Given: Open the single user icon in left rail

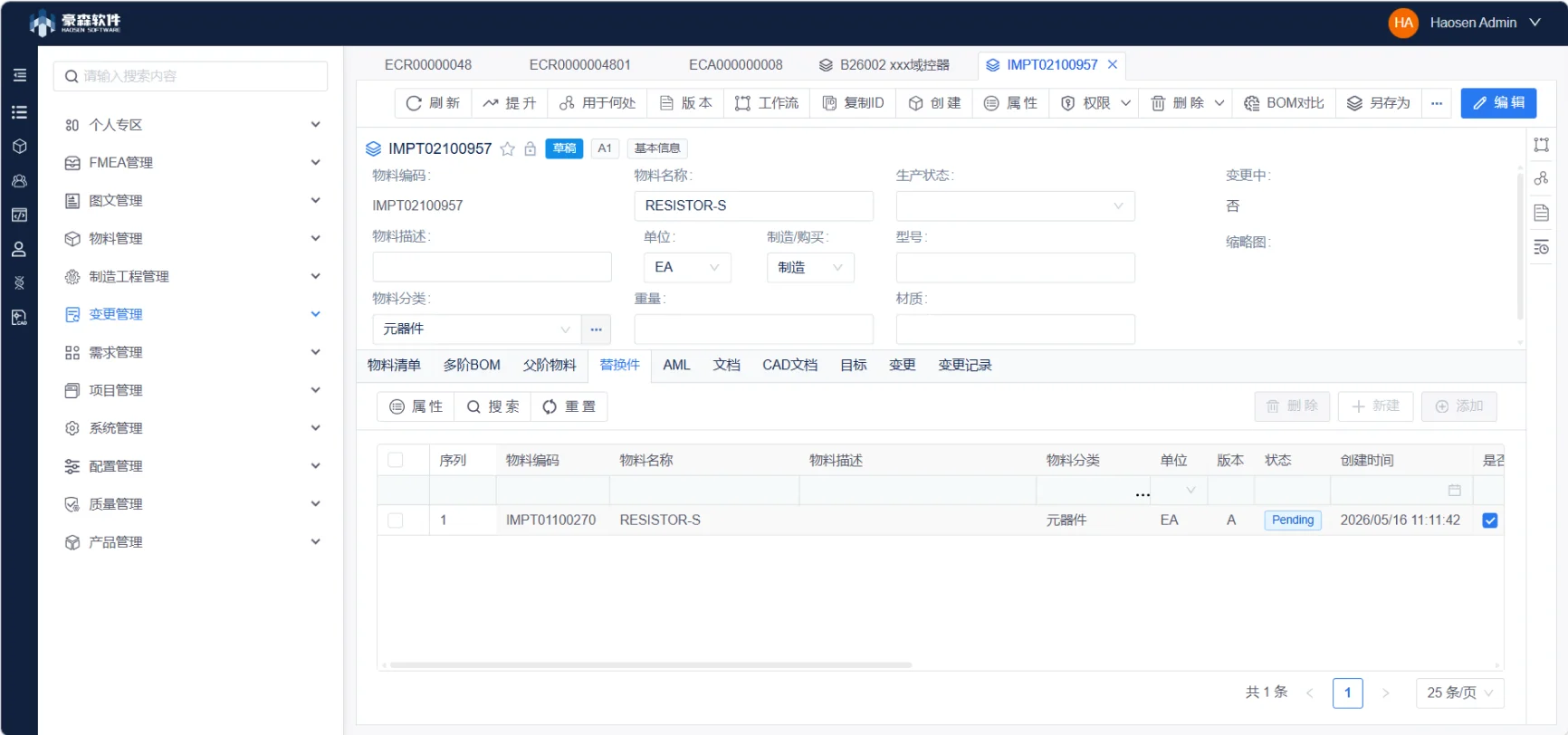Looking at the screenshot, I should pos(19,249).
